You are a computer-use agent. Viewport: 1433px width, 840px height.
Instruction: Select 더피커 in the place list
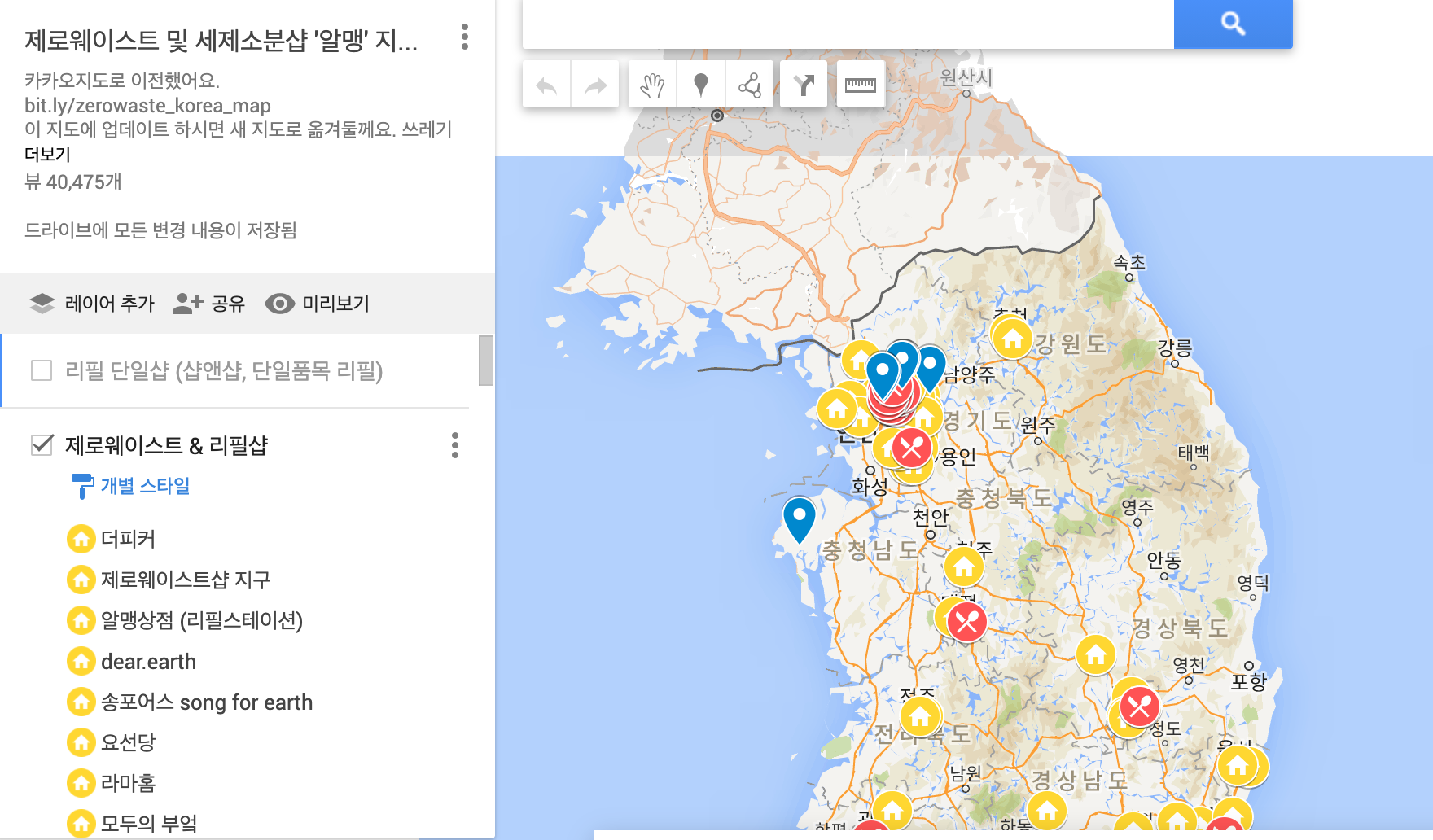tap(128, 539)
